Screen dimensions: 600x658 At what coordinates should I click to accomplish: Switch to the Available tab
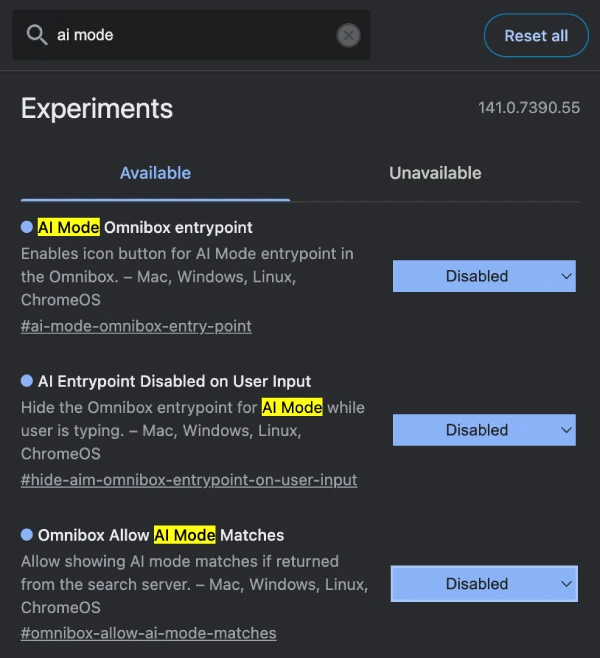pyautogui.click(x=155, y=173)
